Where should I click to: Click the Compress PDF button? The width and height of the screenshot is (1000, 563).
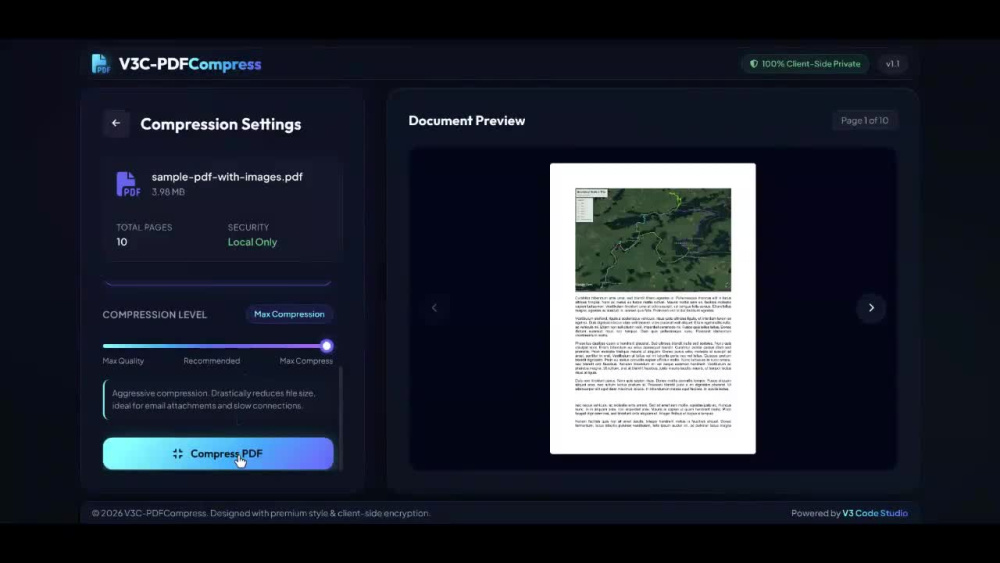coord(218,453)
